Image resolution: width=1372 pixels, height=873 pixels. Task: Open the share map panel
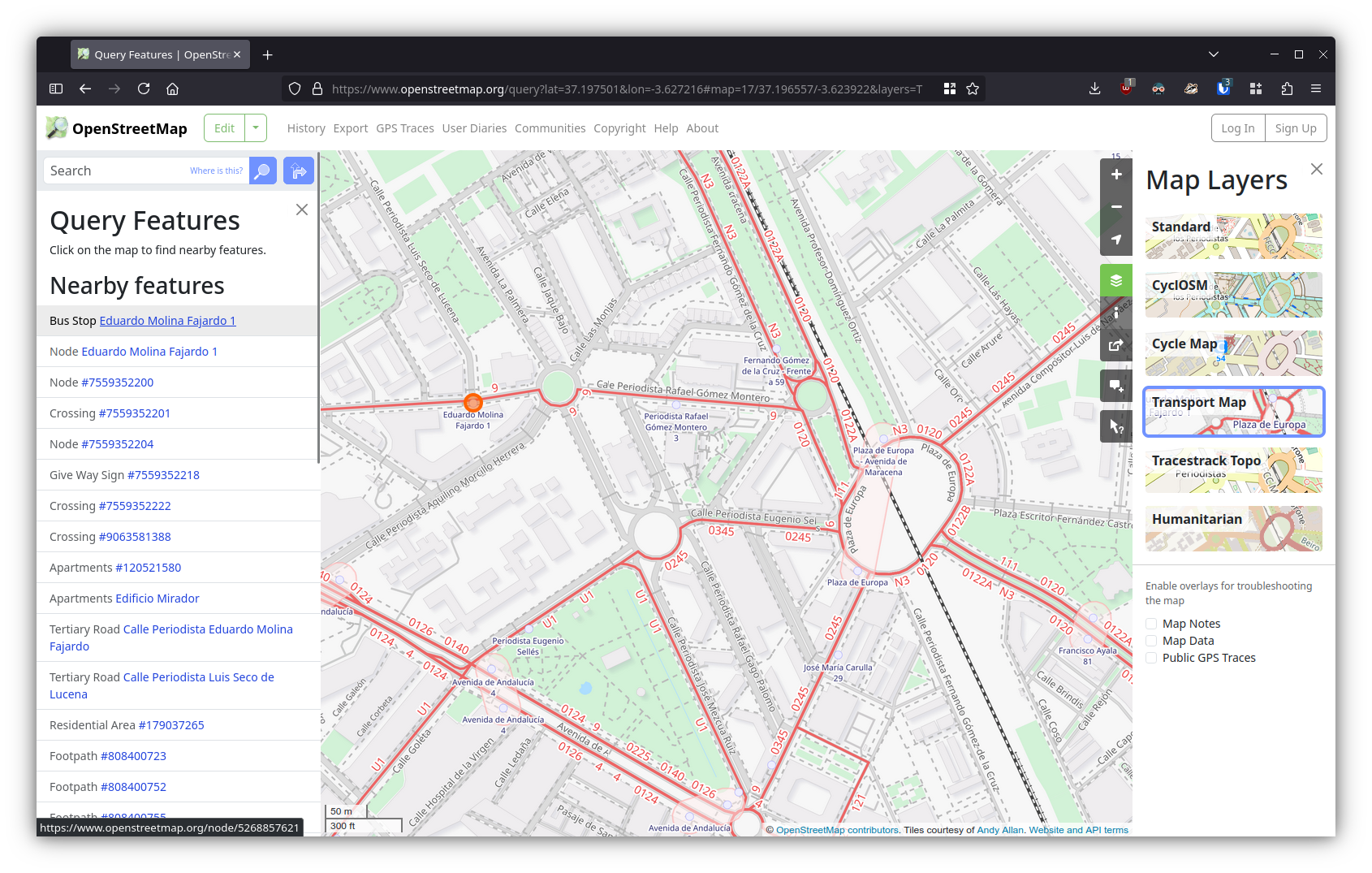pos(1116,345)
